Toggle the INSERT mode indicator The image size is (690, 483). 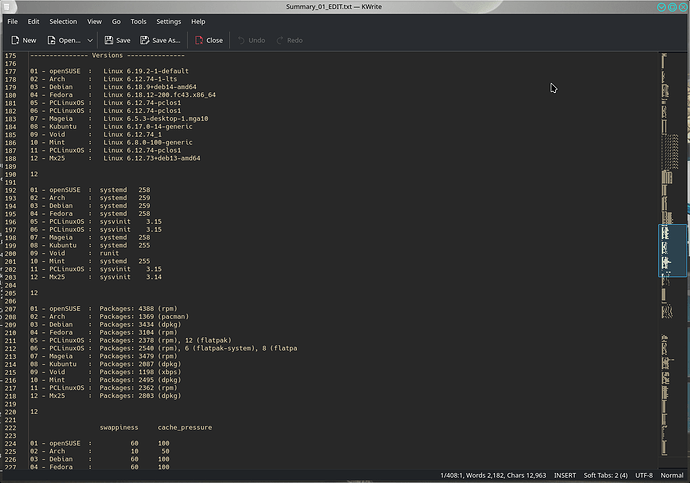[x=565, y=476]
